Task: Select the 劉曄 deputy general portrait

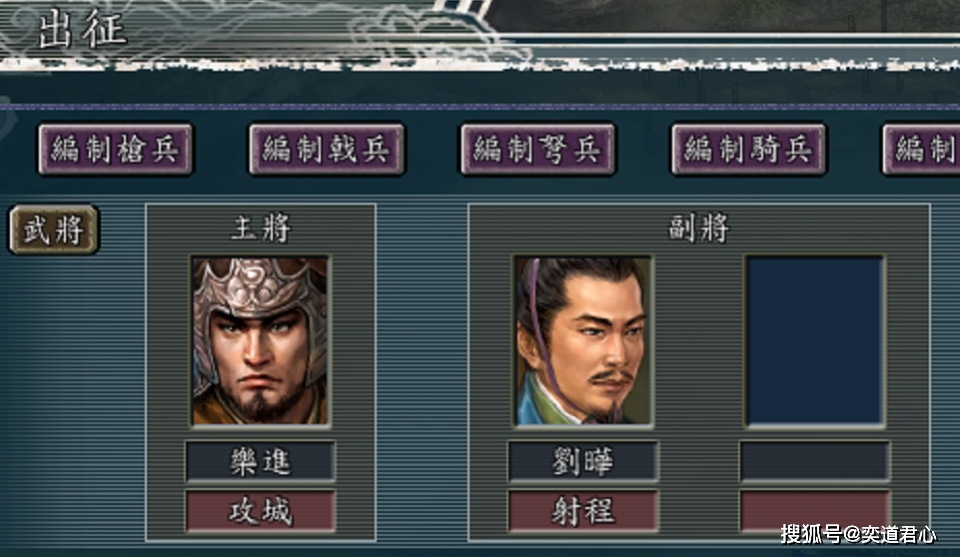Action: coord(582,341)
